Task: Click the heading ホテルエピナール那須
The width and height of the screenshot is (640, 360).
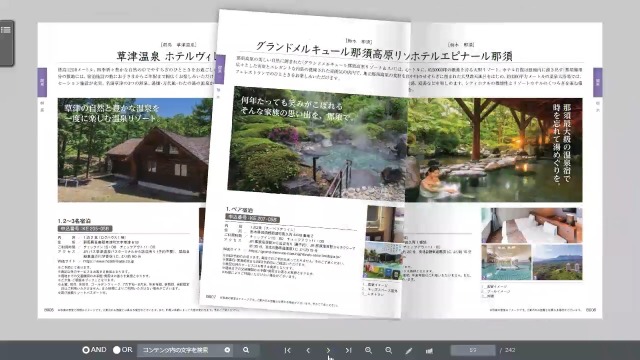Action: coord(461,56)
